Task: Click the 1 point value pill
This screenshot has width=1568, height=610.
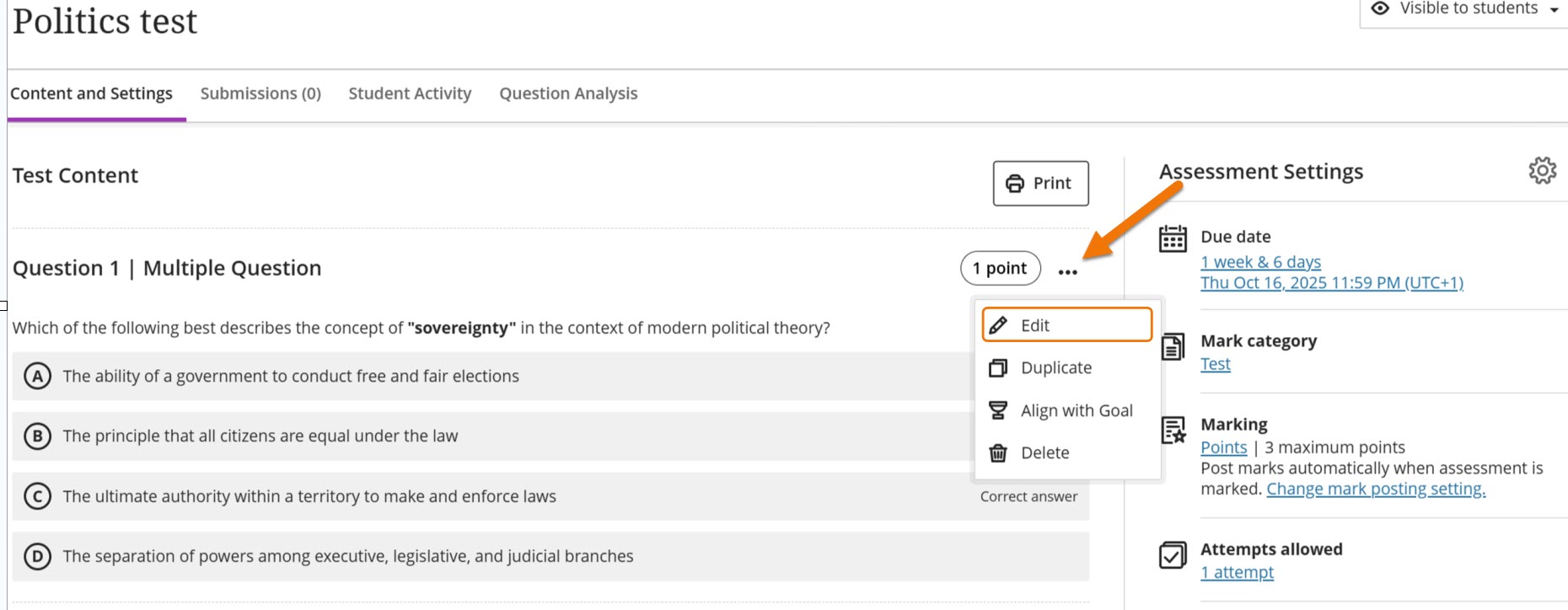Action: pos(1000,269)
